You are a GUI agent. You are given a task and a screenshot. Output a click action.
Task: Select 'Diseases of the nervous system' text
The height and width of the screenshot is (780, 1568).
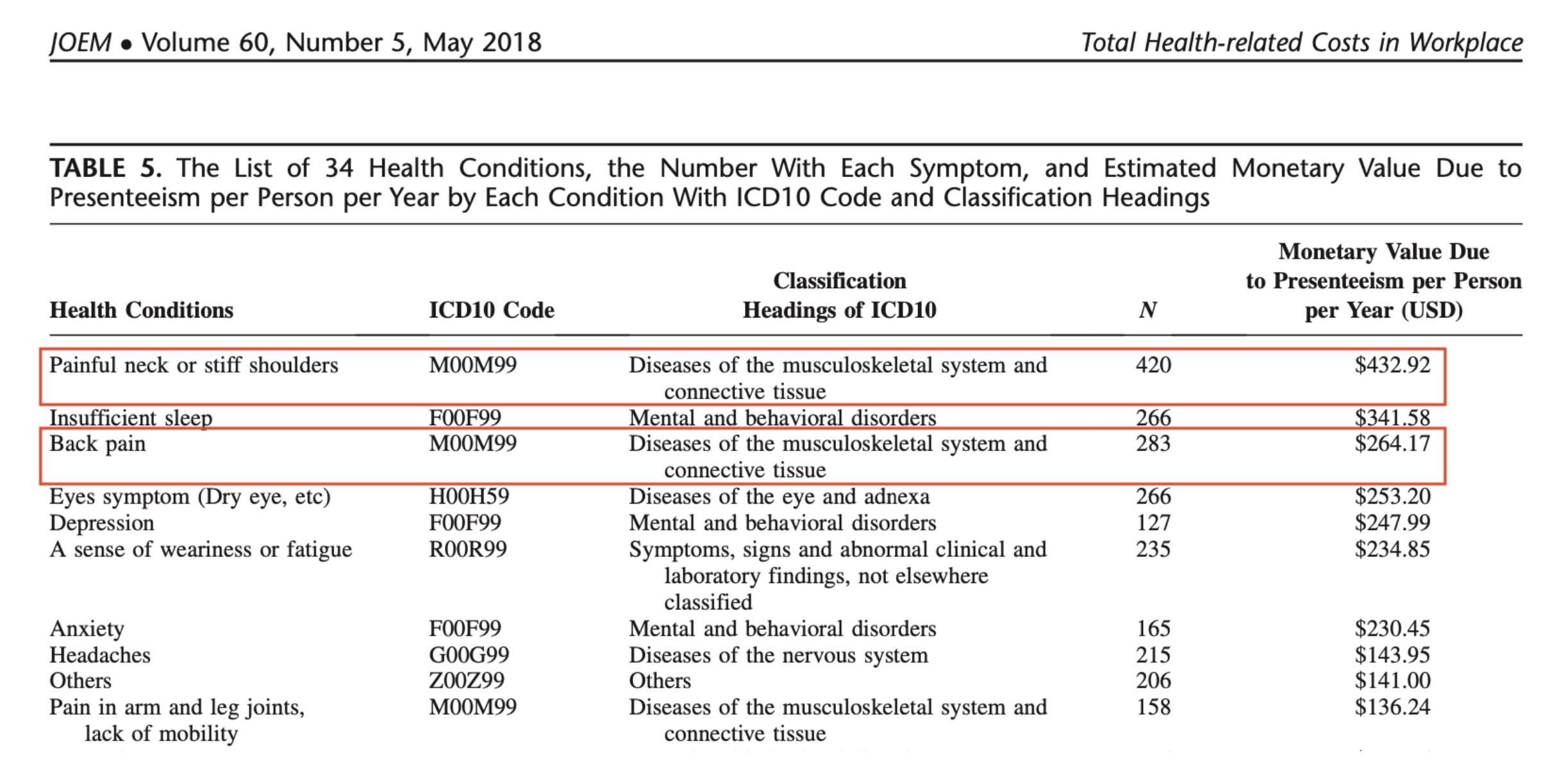[x=778, y=656]
